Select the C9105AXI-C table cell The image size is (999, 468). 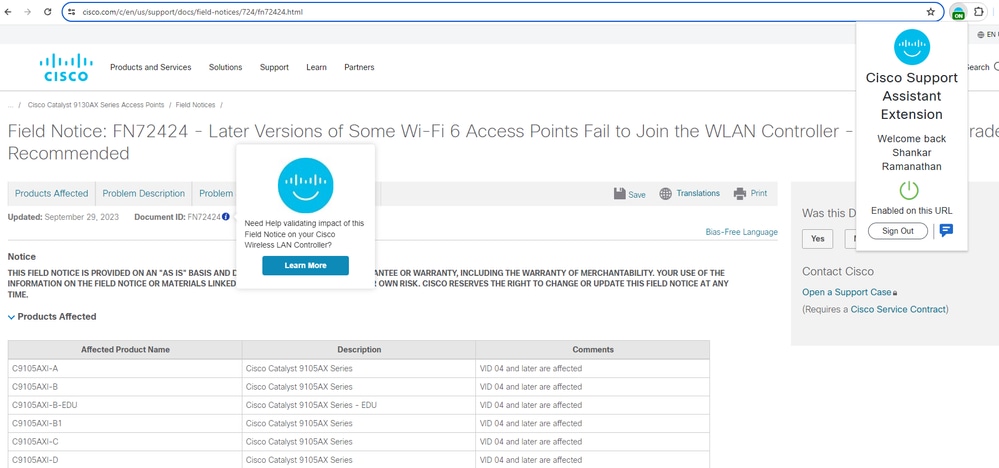(126, 441)
